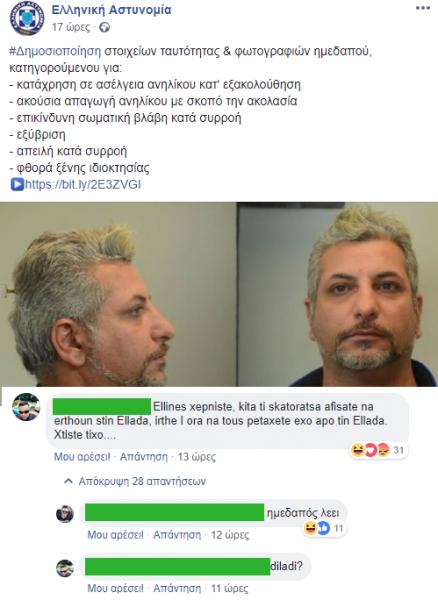Click the chevron beside Απόκρυψη 28 απαντήσεων
This screenshot has width=438, height=600.
point(68,481)
